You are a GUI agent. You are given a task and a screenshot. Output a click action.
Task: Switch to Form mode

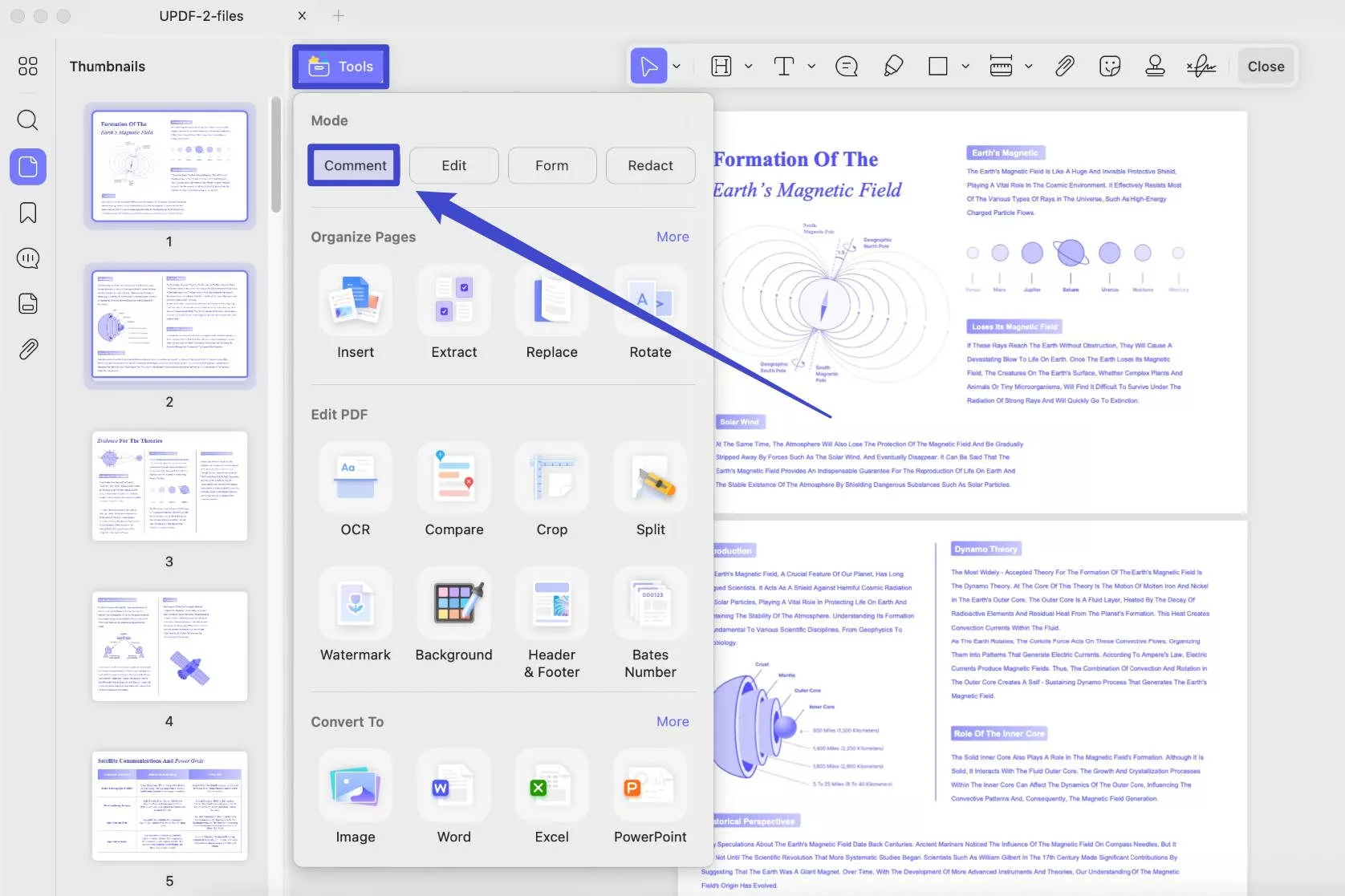pos(552,165)
